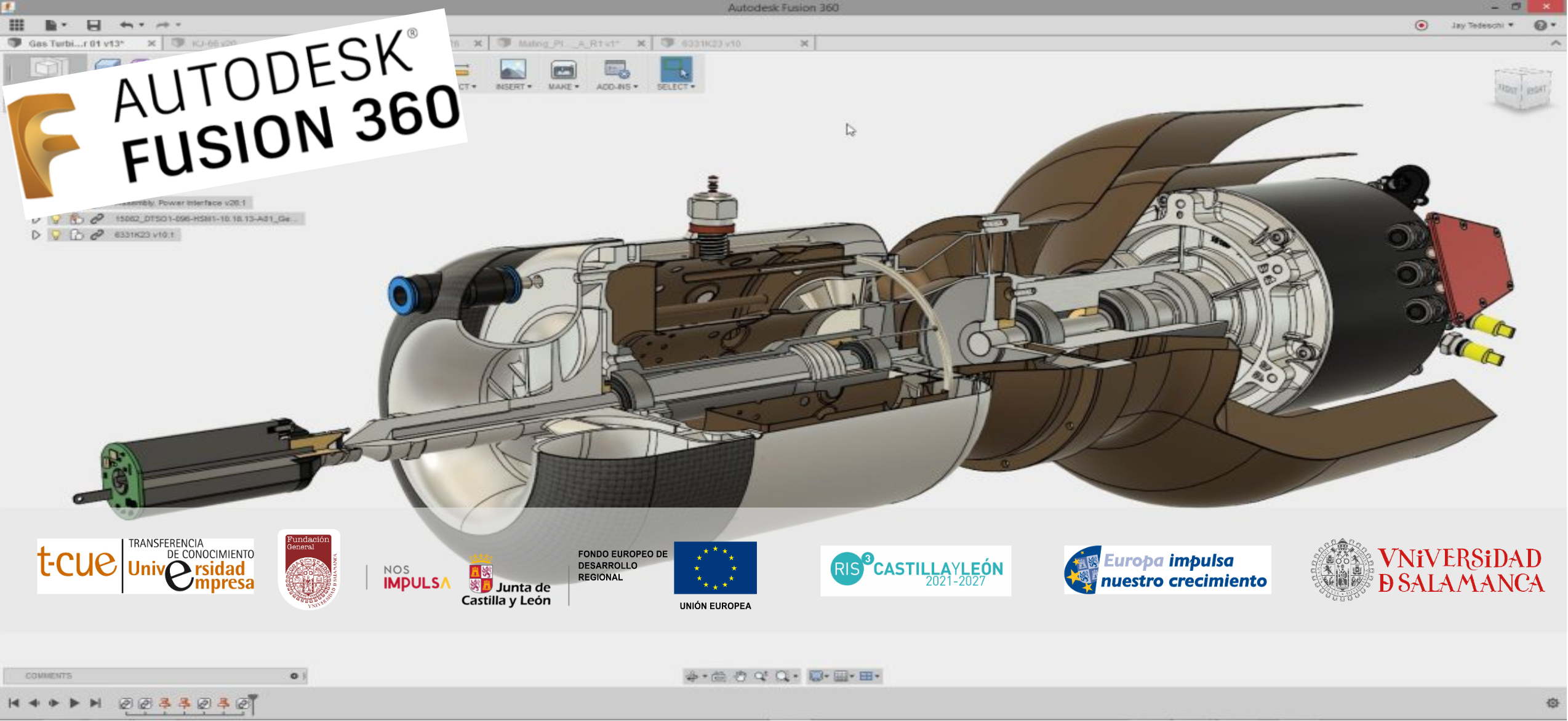Open the Orbit type dropdown arrow
1568x721 pixels.
704,677
